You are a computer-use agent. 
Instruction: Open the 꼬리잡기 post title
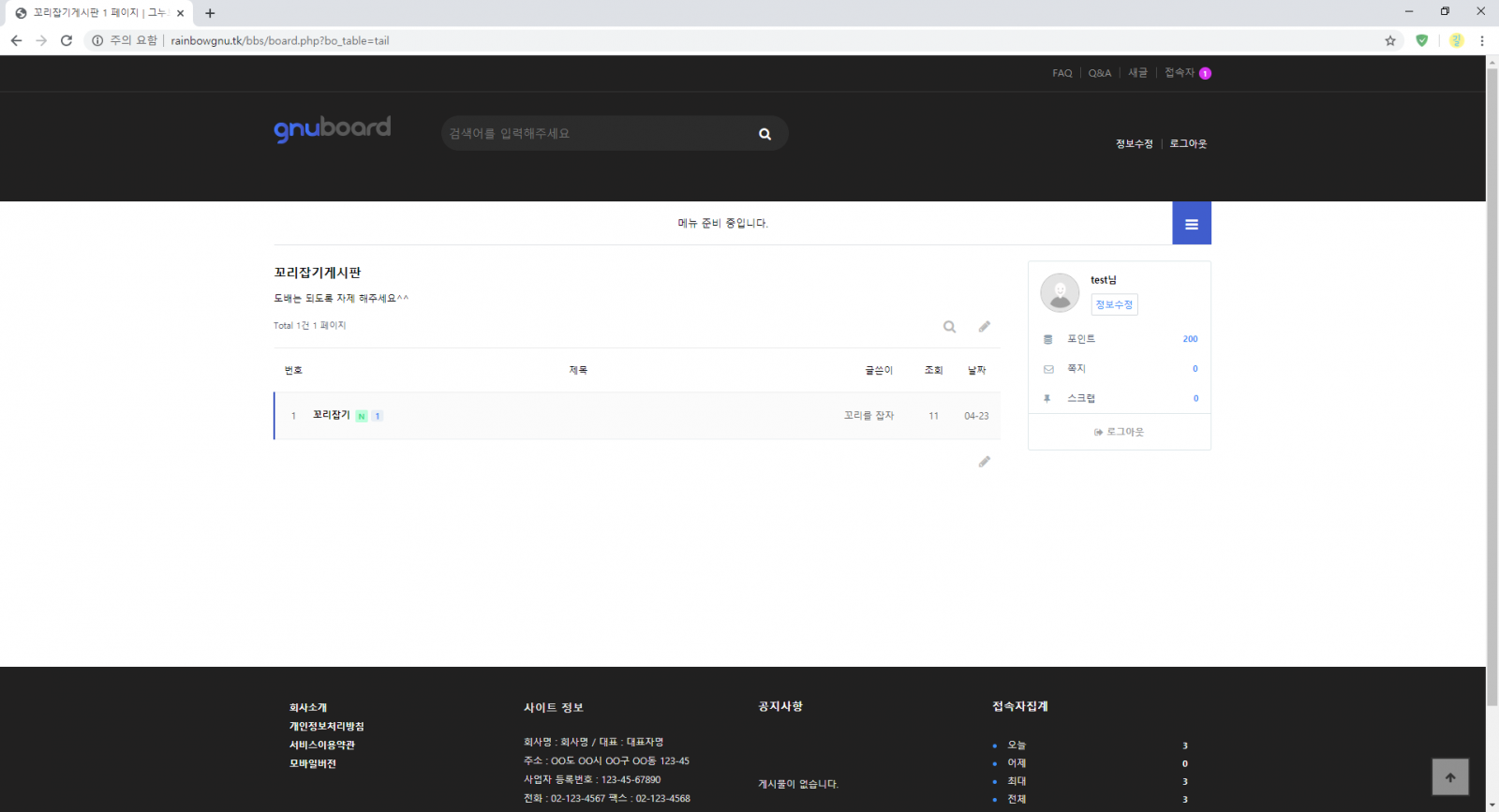click(x=331, y=415)
